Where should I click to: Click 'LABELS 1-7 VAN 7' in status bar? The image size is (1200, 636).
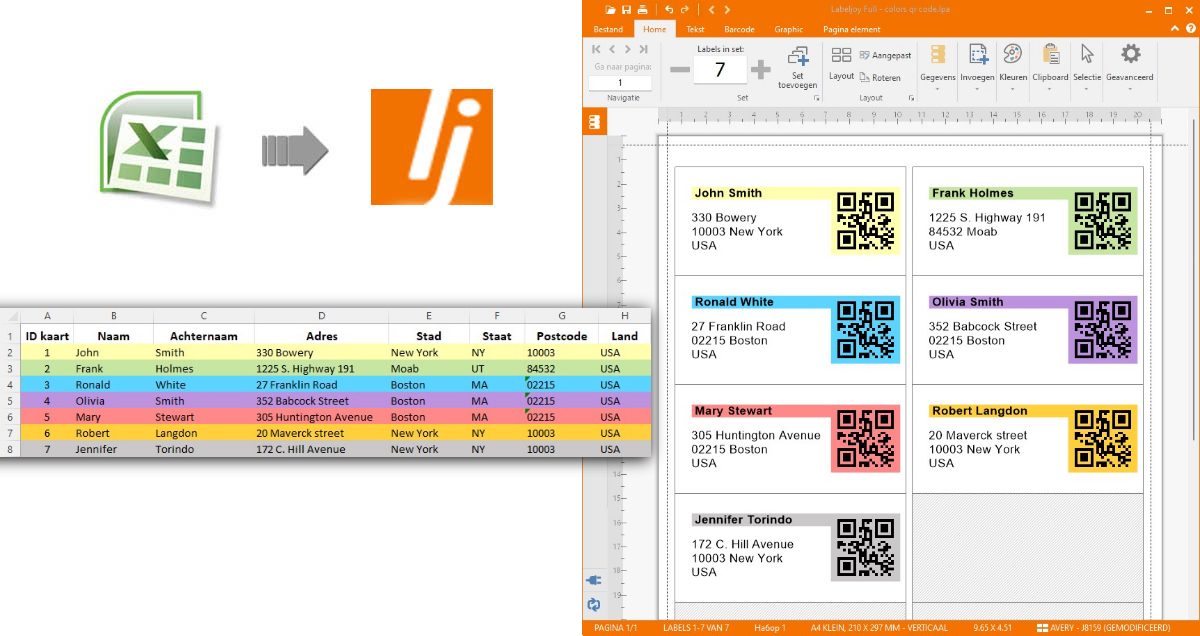tap(696, 628)
